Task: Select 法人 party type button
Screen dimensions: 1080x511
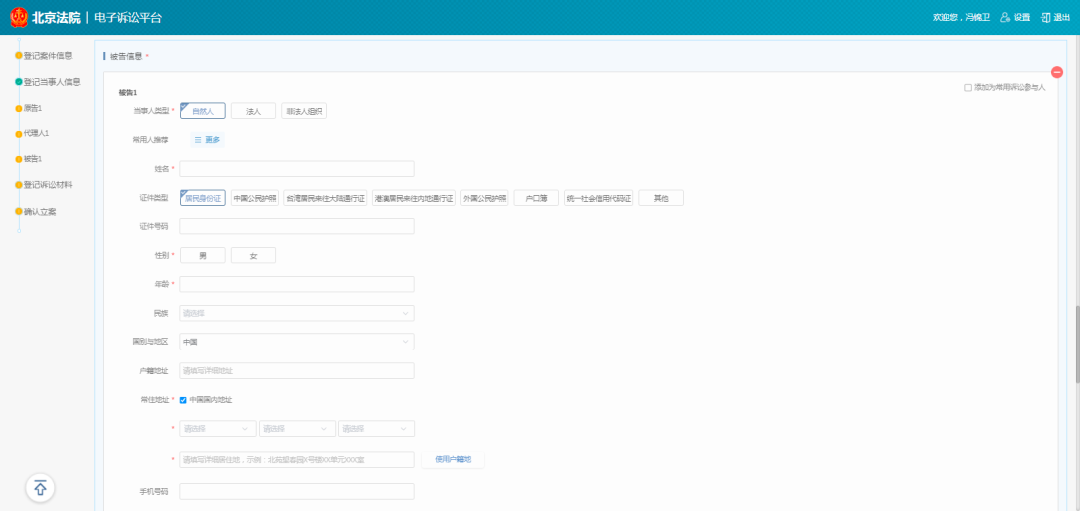Action: point(253,111)
